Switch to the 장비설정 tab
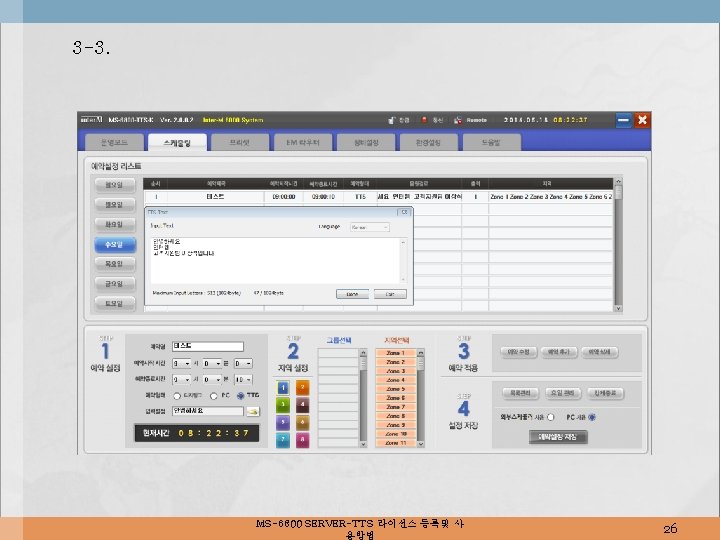The height and width of the screenshot is (540, 720). coord(366,143)
